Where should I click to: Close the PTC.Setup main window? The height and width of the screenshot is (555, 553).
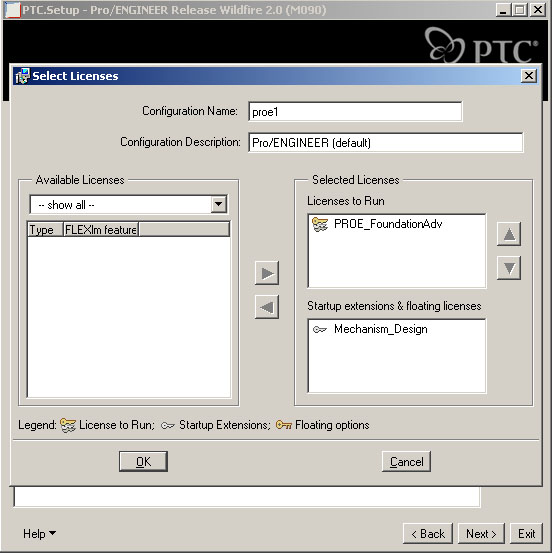tap(538, 10)
